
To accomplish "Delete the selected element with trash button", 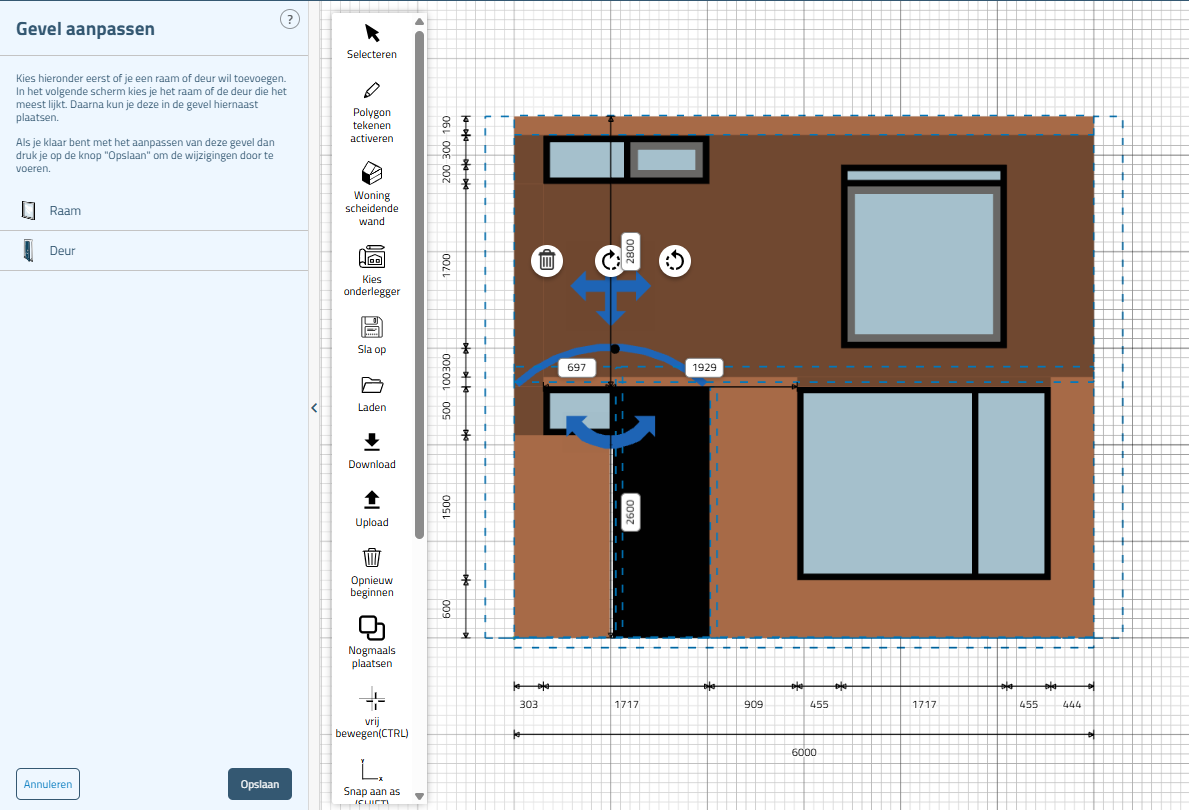I will 547,261.
